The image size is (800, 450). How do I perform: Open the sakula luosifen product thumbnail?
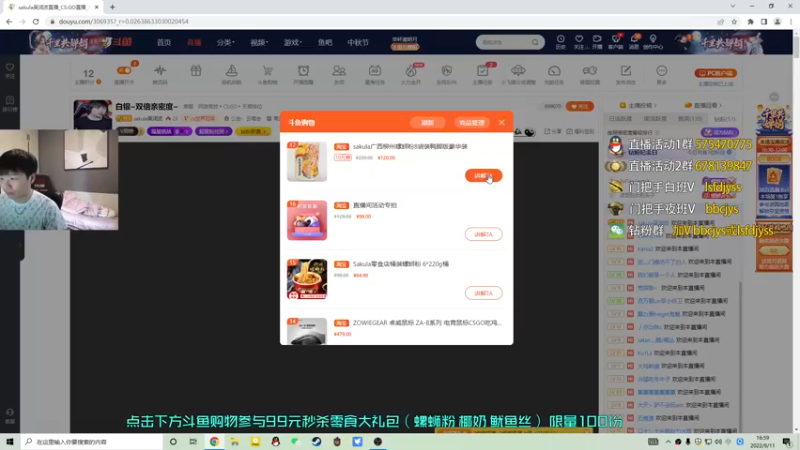coord(307,161)
